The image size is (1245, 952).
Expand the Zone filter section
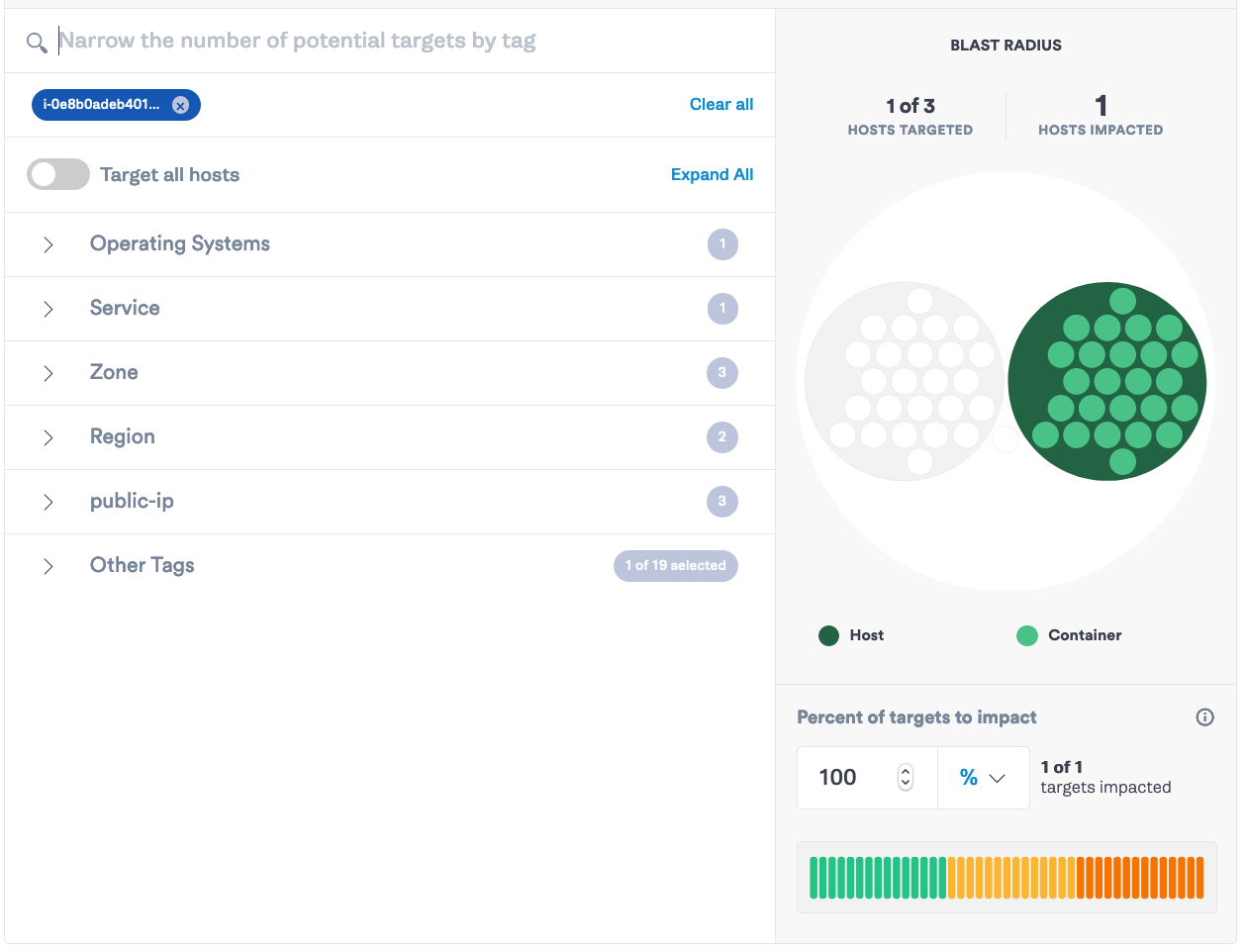click(x=48, y=373)
